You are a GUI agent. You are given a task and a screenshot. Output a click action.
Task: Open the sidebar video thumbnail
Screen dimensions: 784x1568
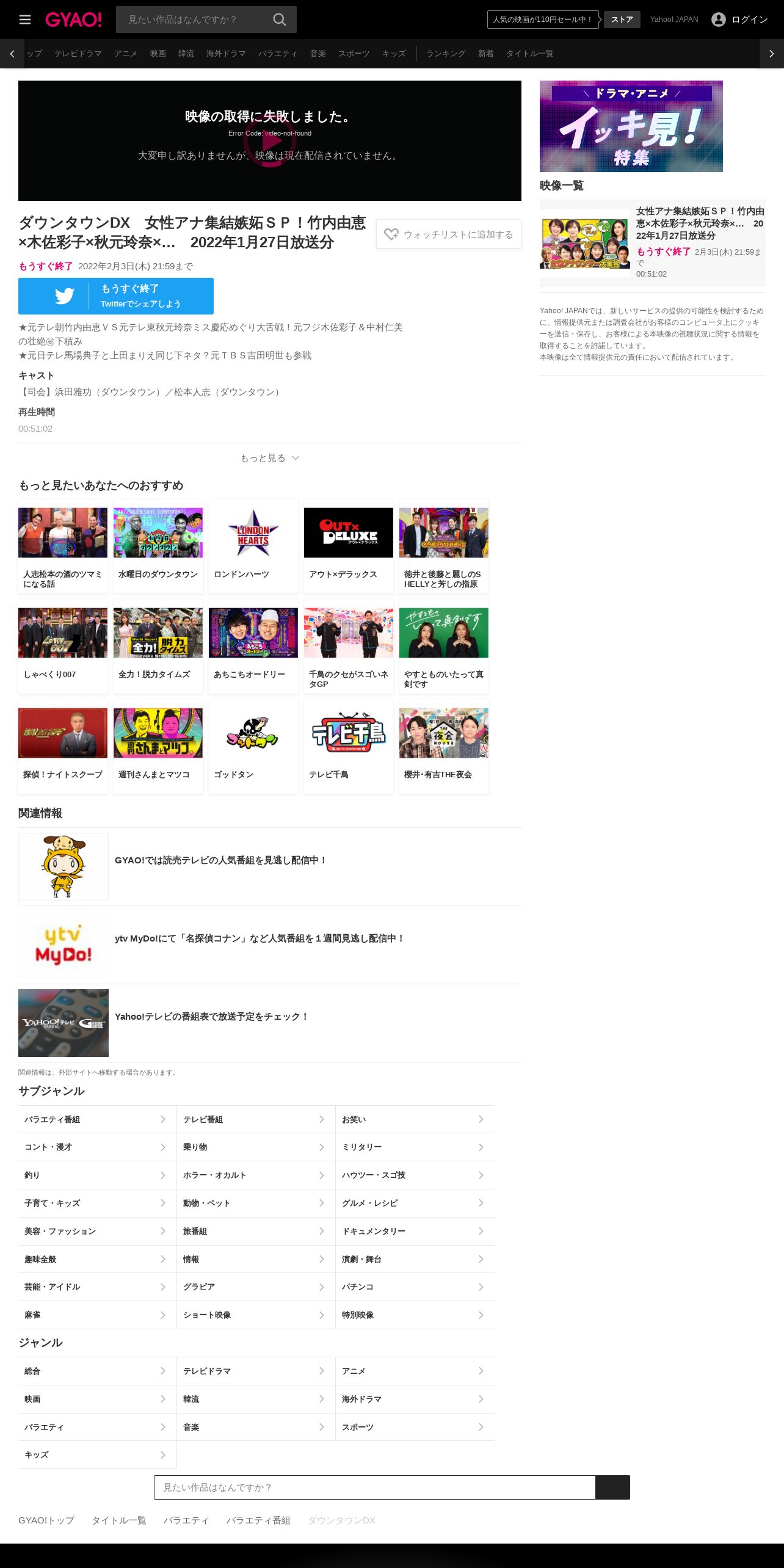point(585,244)
